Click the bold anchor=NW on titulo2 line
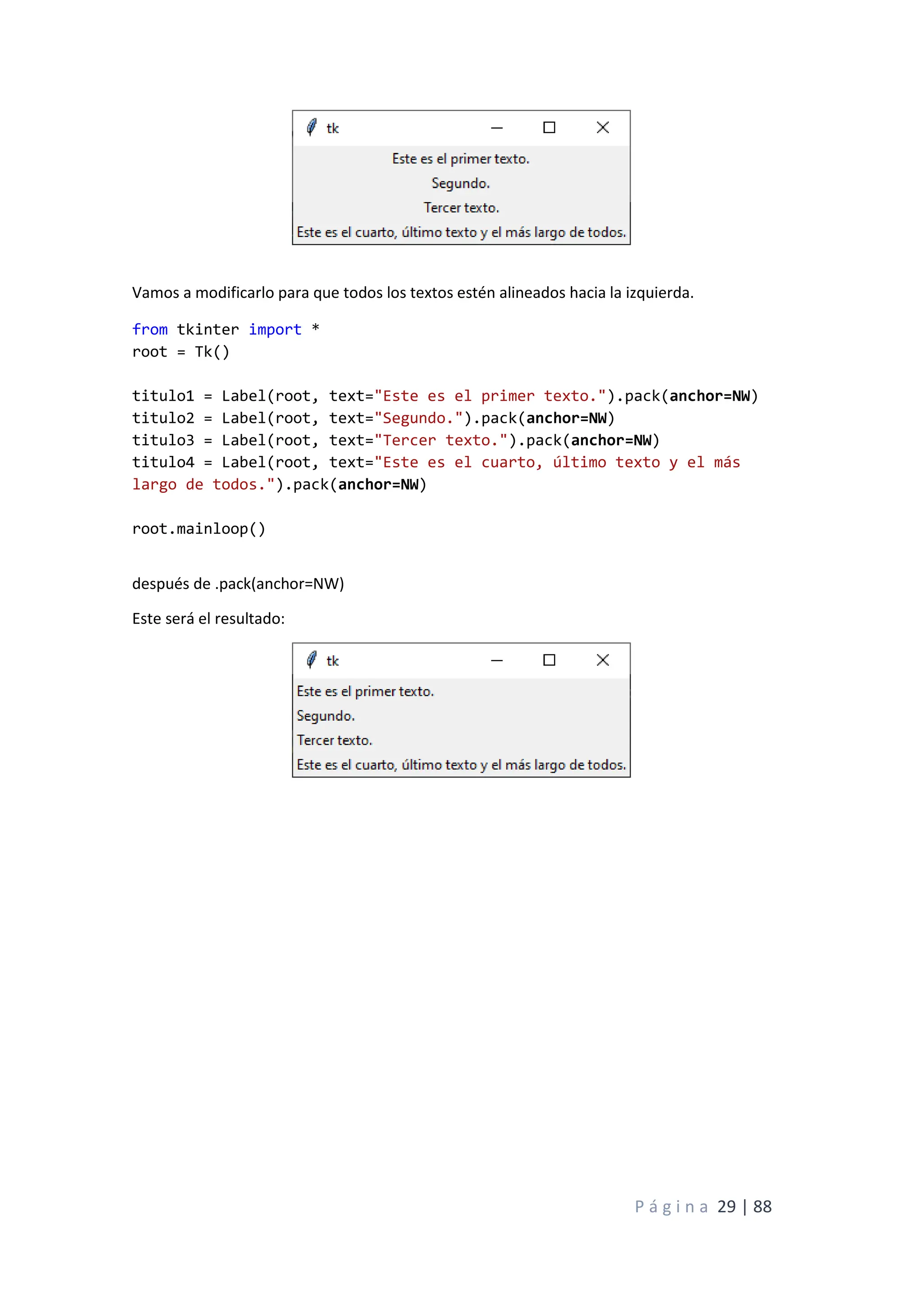Image resolution: width=924 pixels, height=1307 pixels. point(566,418)
